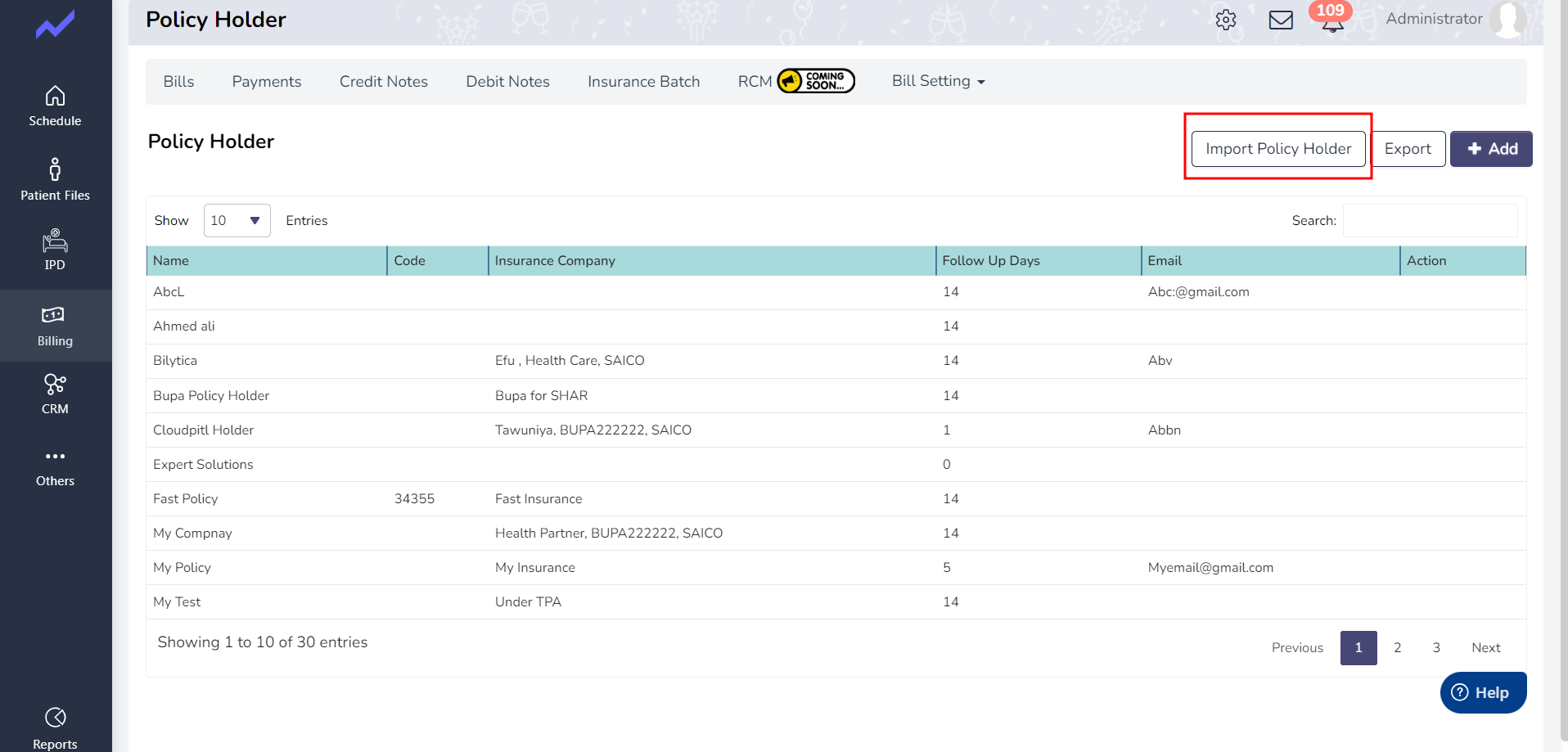
Task: Click the My Compnay row name
Action: (192, 534)
